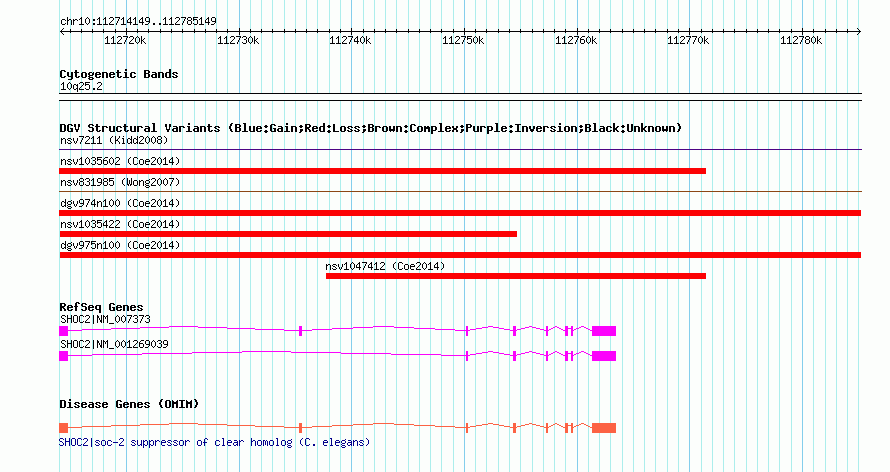Image resolution: width=890 pixels, height=472 pixels.
Task: Click the SHOC2|NM_001269039 transcript label
Action: (114, 344)
